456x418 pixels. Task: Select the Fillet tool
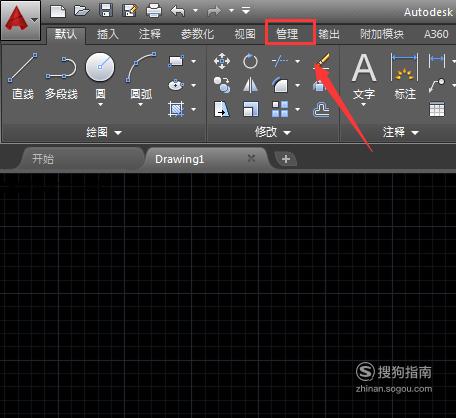[x=280, y=85]
